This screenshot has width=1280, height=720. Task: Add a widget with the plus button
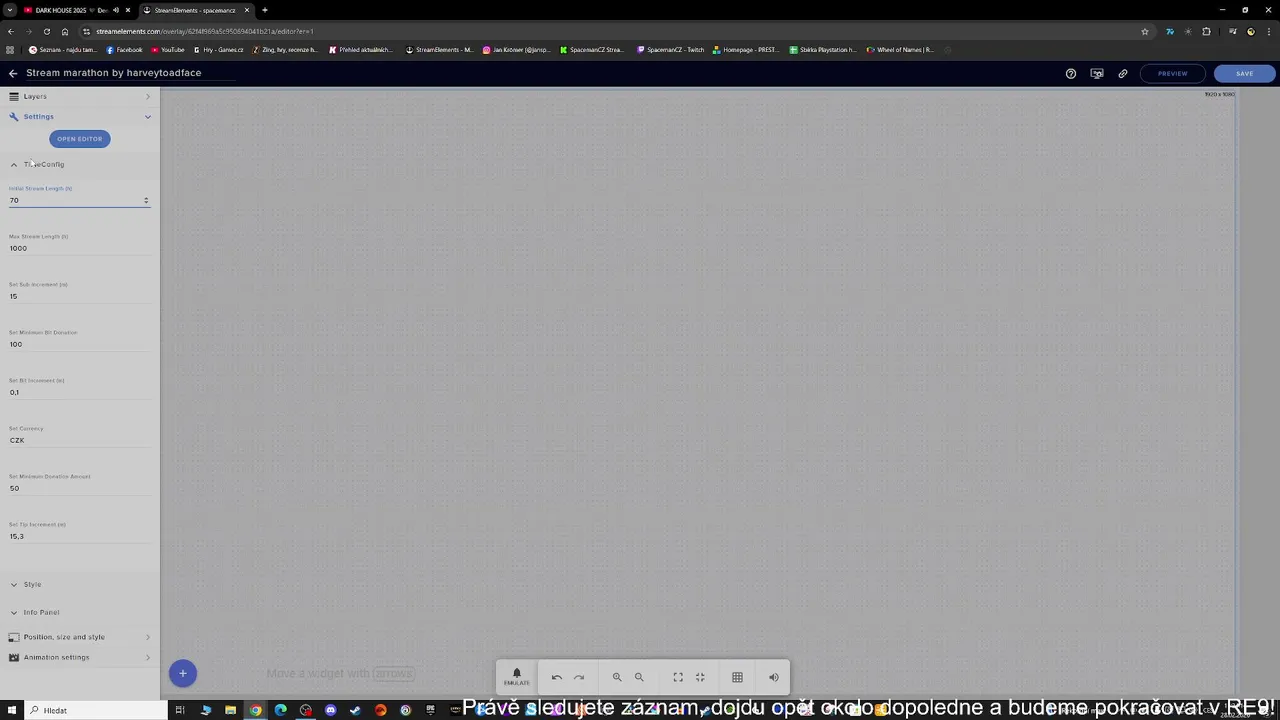[x=183, y=673]
